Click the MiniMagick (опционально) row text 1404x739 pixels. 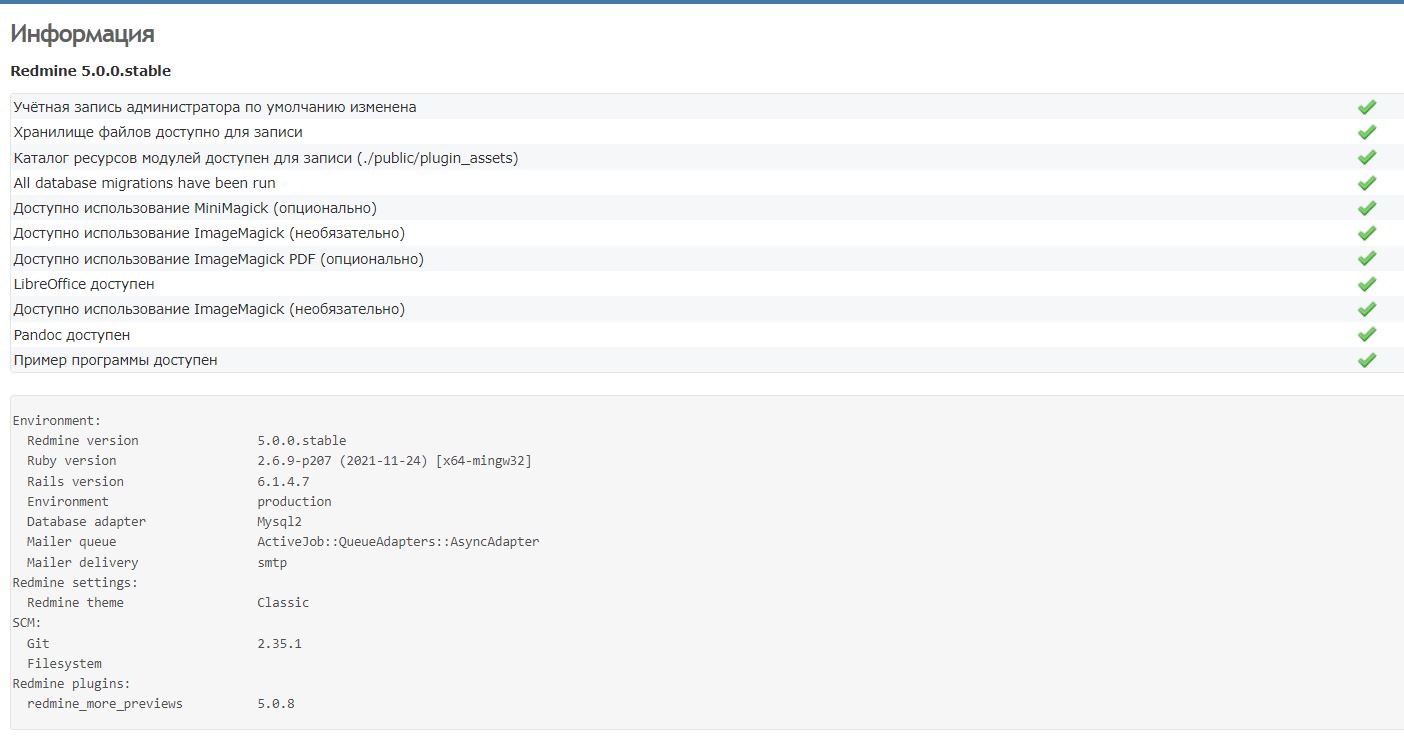pos(195,208)
